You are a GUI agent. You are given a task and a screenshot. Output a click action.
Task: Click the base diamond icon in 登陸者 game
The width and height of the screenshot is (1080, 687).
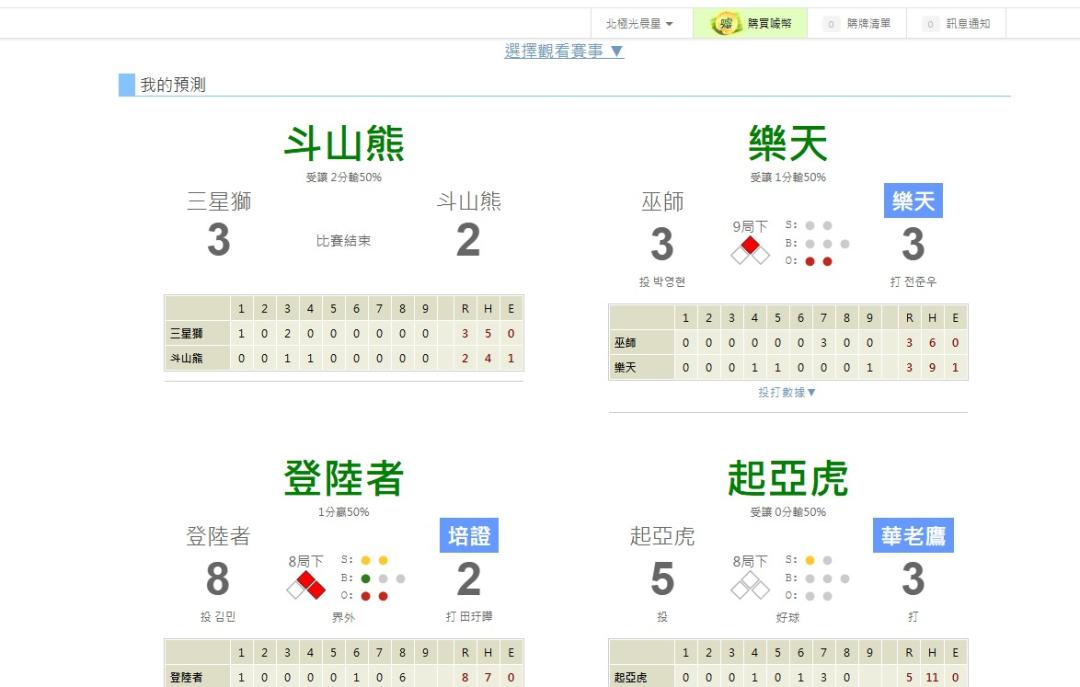tap(306, 586)
